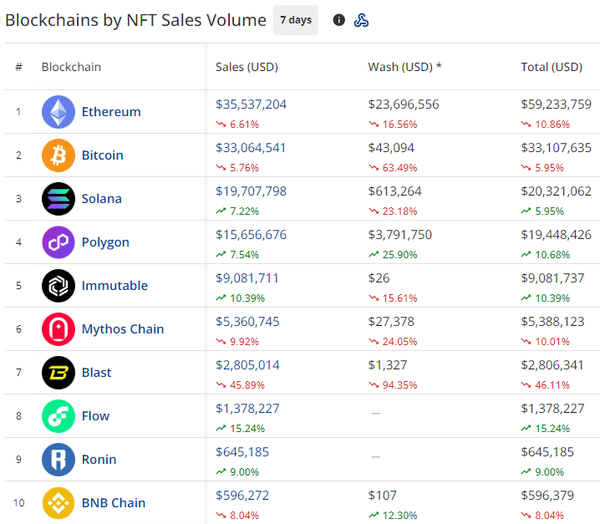The width and height of the screenshot is (600, 524).
Task: Sort by Total (USD) column header
Action: pos(551,67)
